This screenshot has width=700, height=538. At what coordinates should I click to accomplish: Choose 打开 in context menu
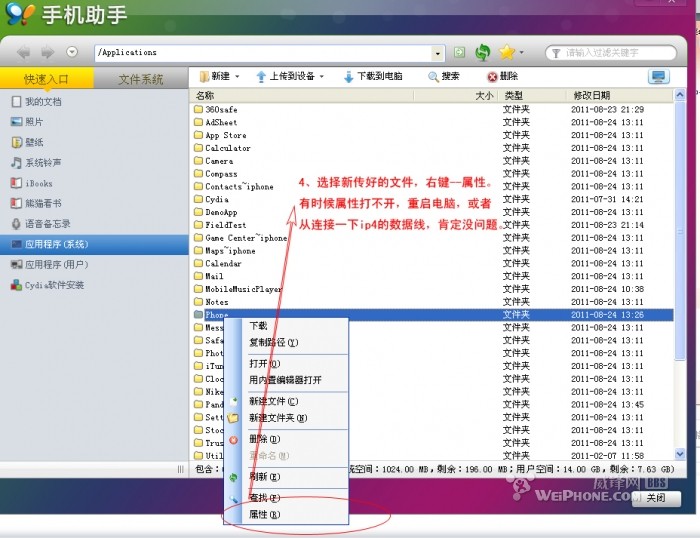(286, 363)
